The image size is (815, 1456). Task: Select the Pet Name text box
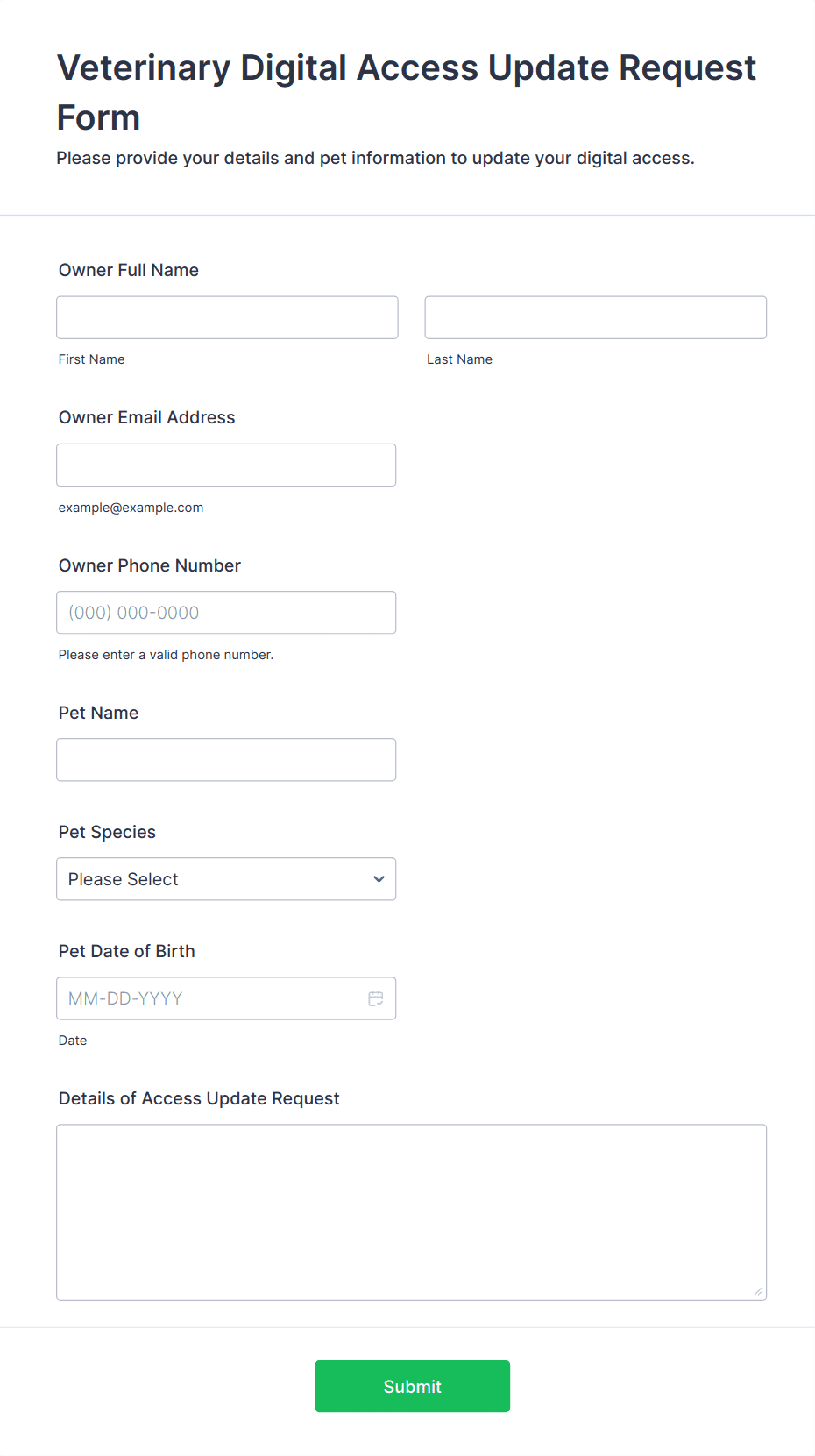point(226,760)
